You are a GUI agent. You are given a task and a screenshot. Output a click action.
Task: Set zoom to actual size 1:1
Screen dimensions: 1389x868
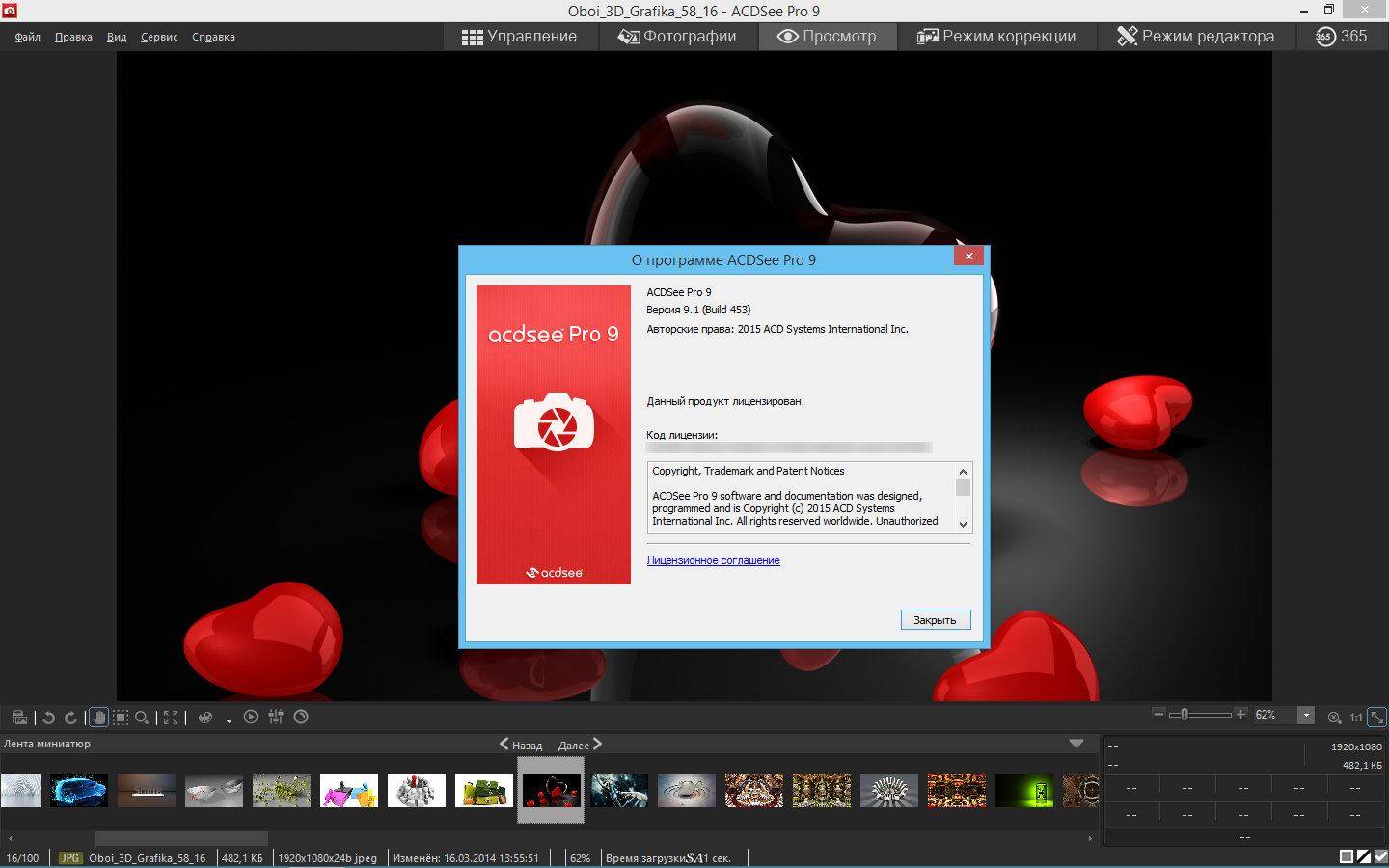(x=1355, y=717)
